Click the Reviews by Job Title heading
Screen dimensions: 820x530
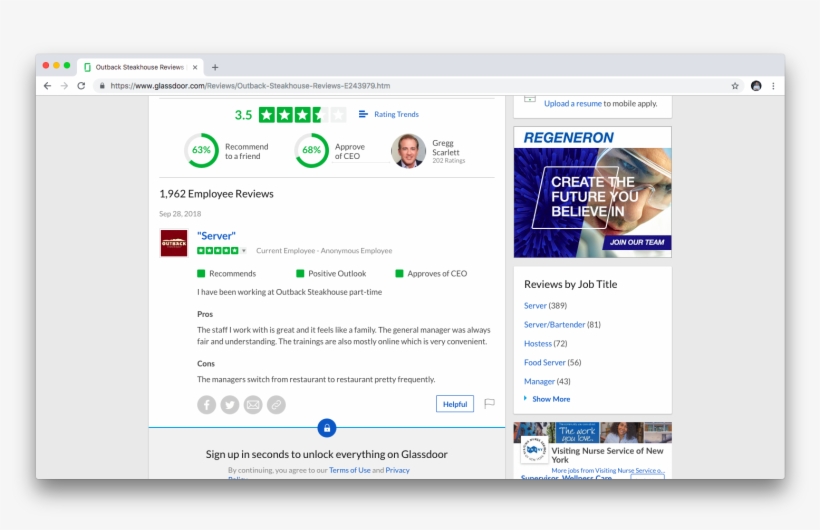[571, 284]
